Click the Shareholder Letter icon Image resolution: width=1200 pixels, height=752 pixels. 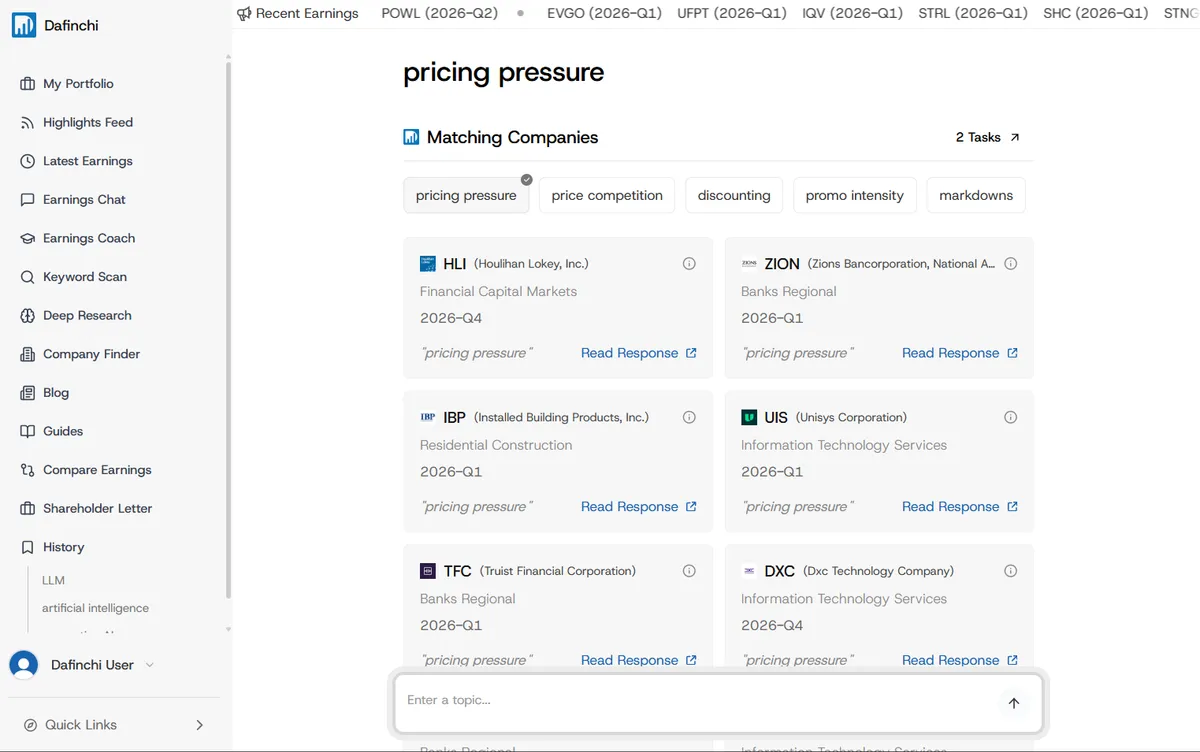tap(28, 508)
